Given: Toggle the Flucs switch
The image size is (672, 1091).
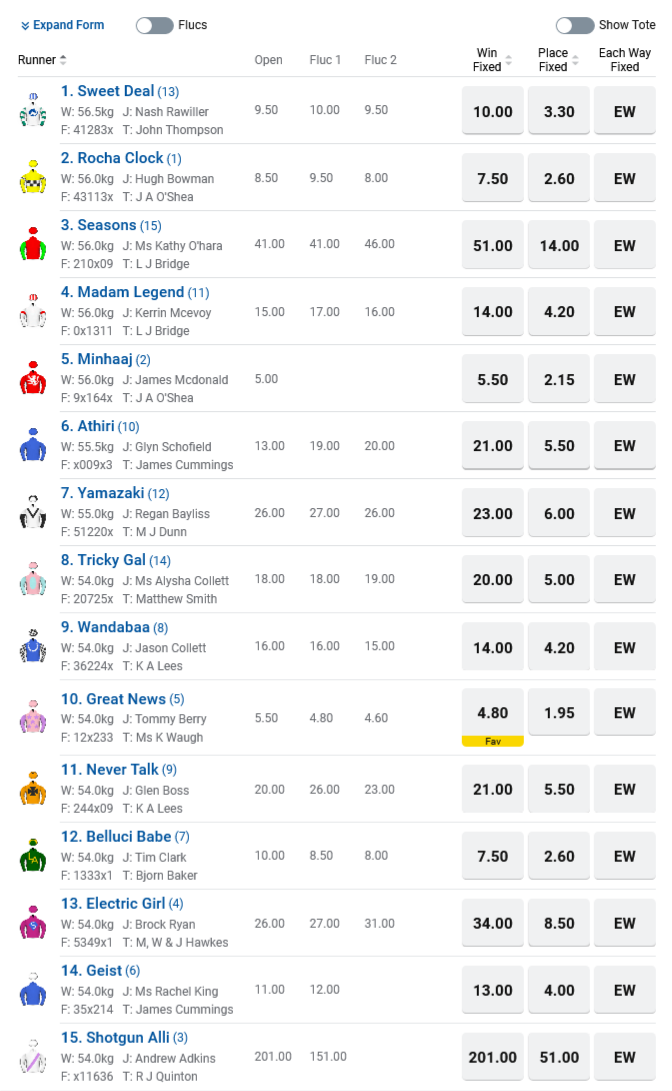Looking at the screenshot, I should tap(155, 25).
